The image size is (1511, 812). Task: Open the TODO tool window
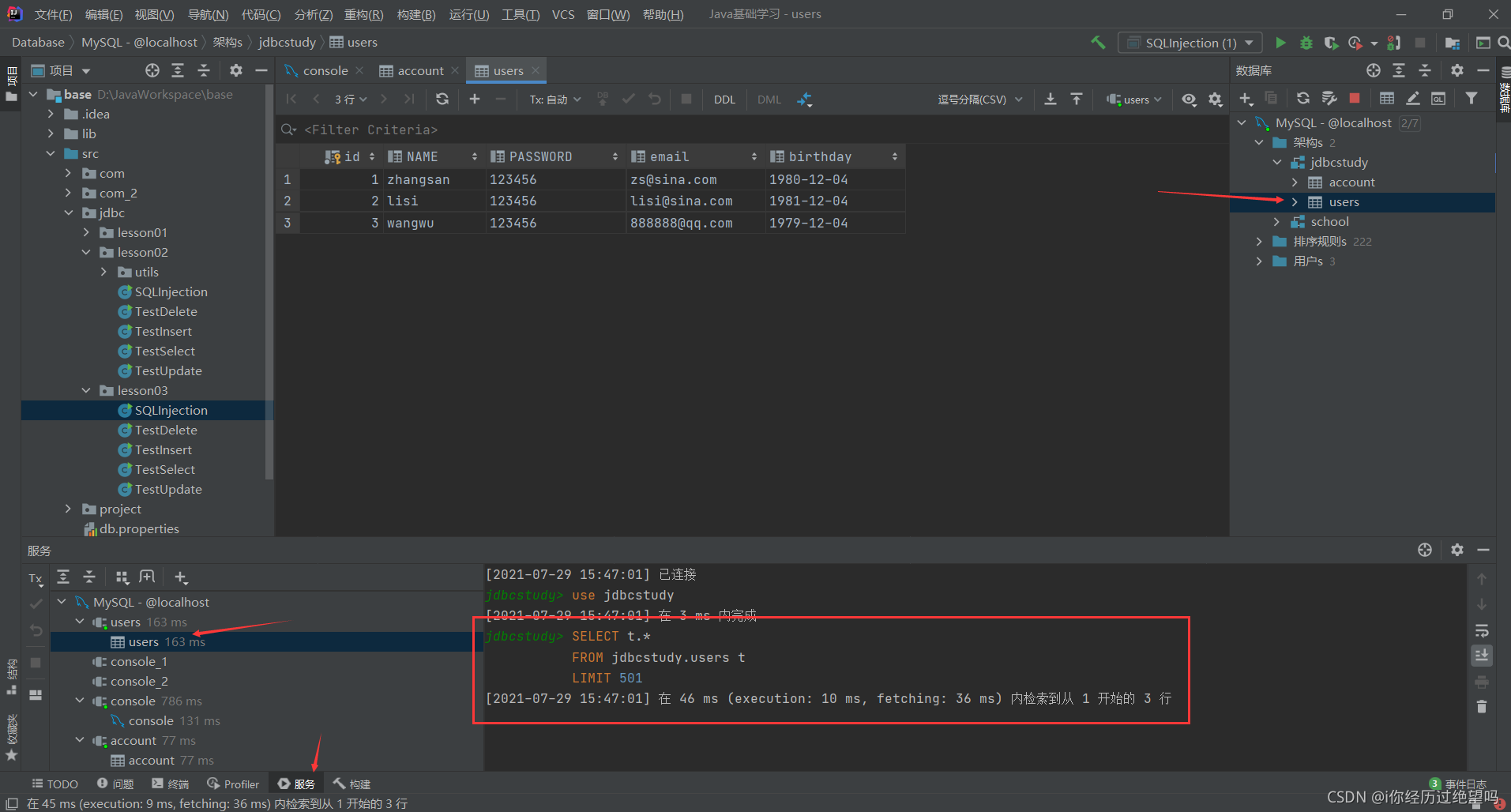[55, 784]
